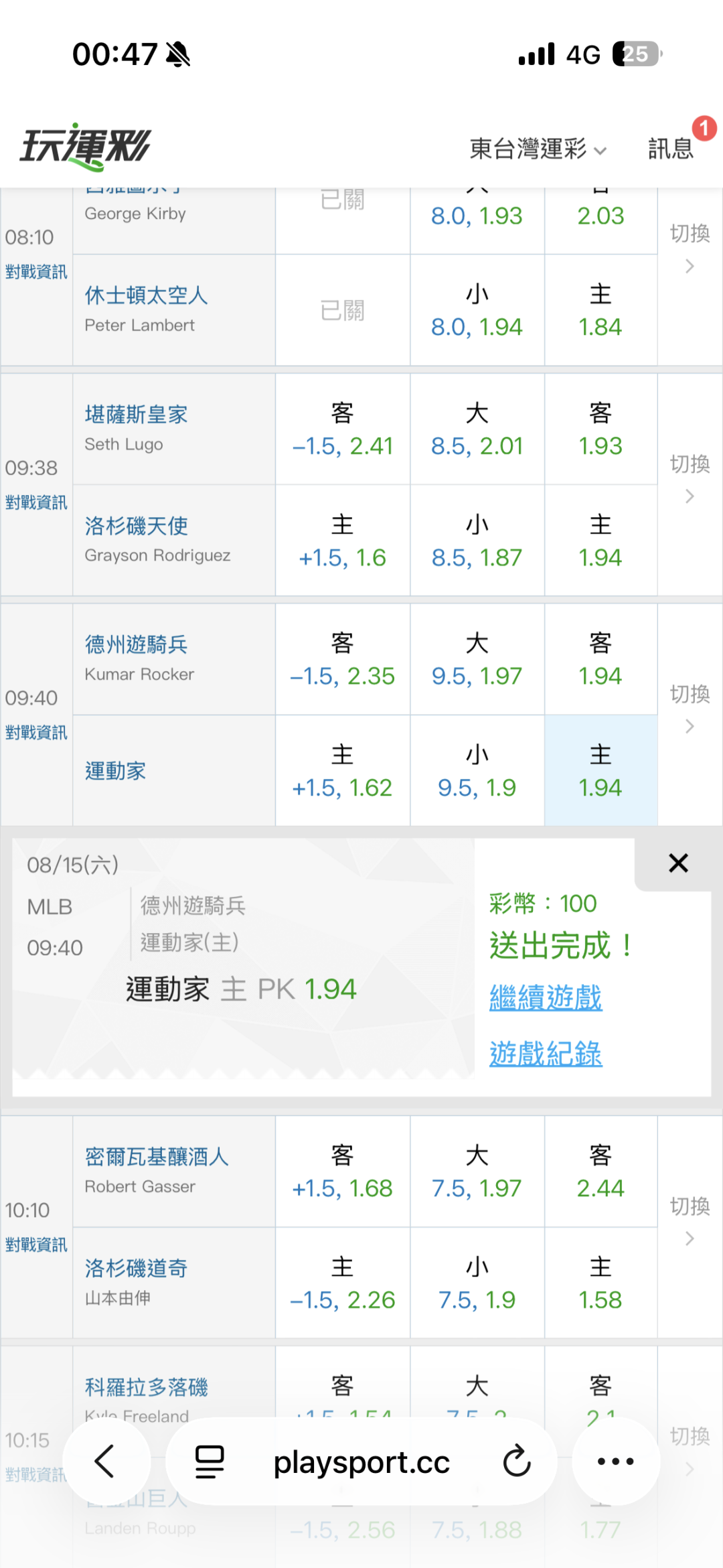Select 運動家 主 1.94 moneyline cell

coord(600,770)
